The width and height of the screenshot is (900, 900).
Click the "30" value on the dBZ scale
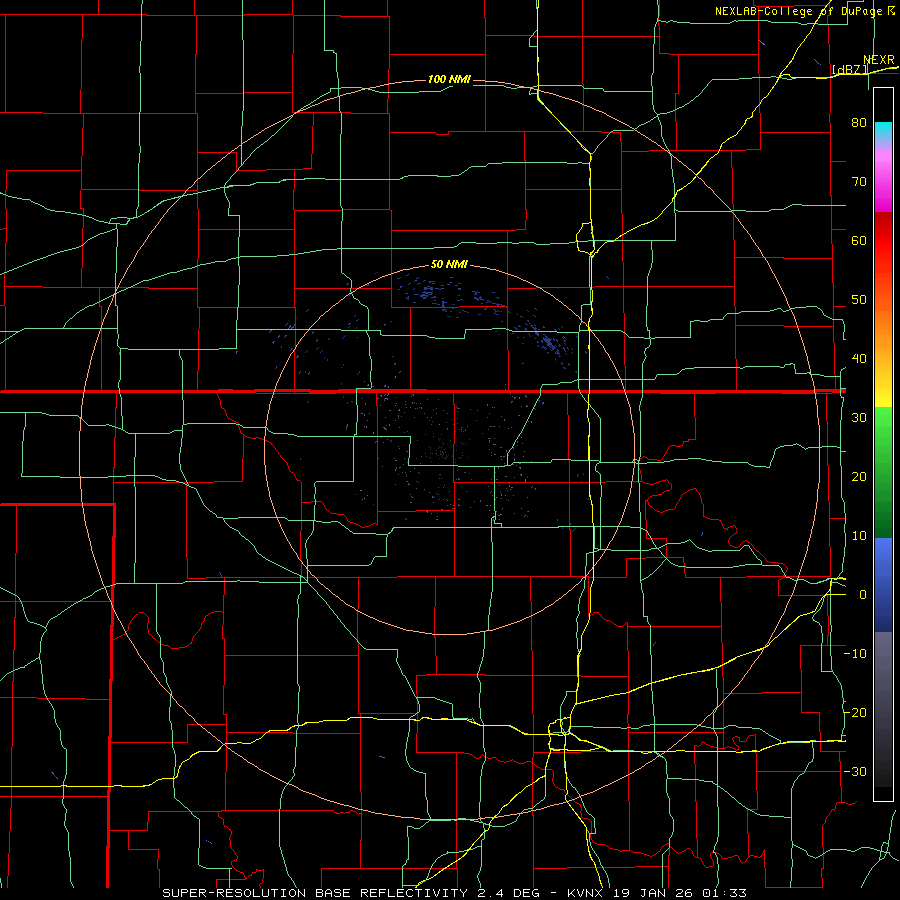(x=859, y=417)
